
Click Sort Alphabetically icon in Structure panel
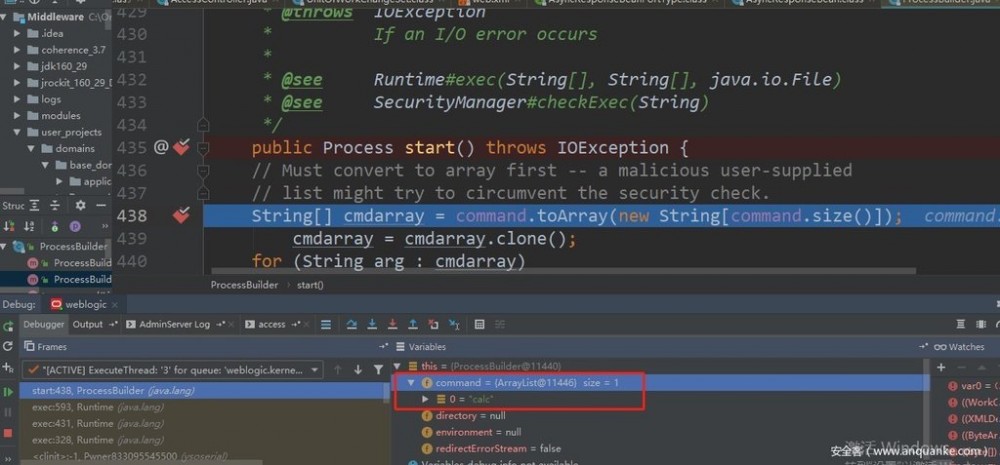click(x=29, y=226)
